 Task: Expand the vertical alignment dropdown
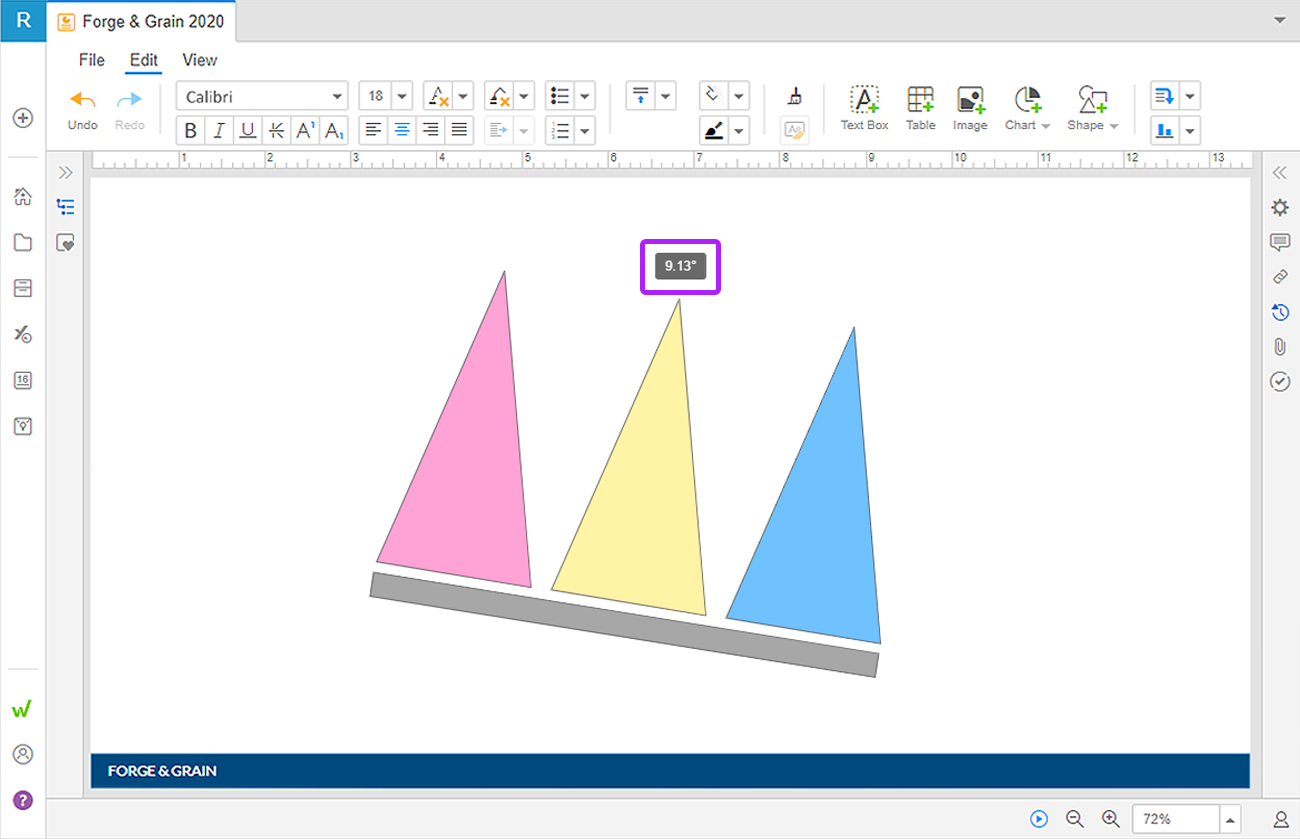666,96
